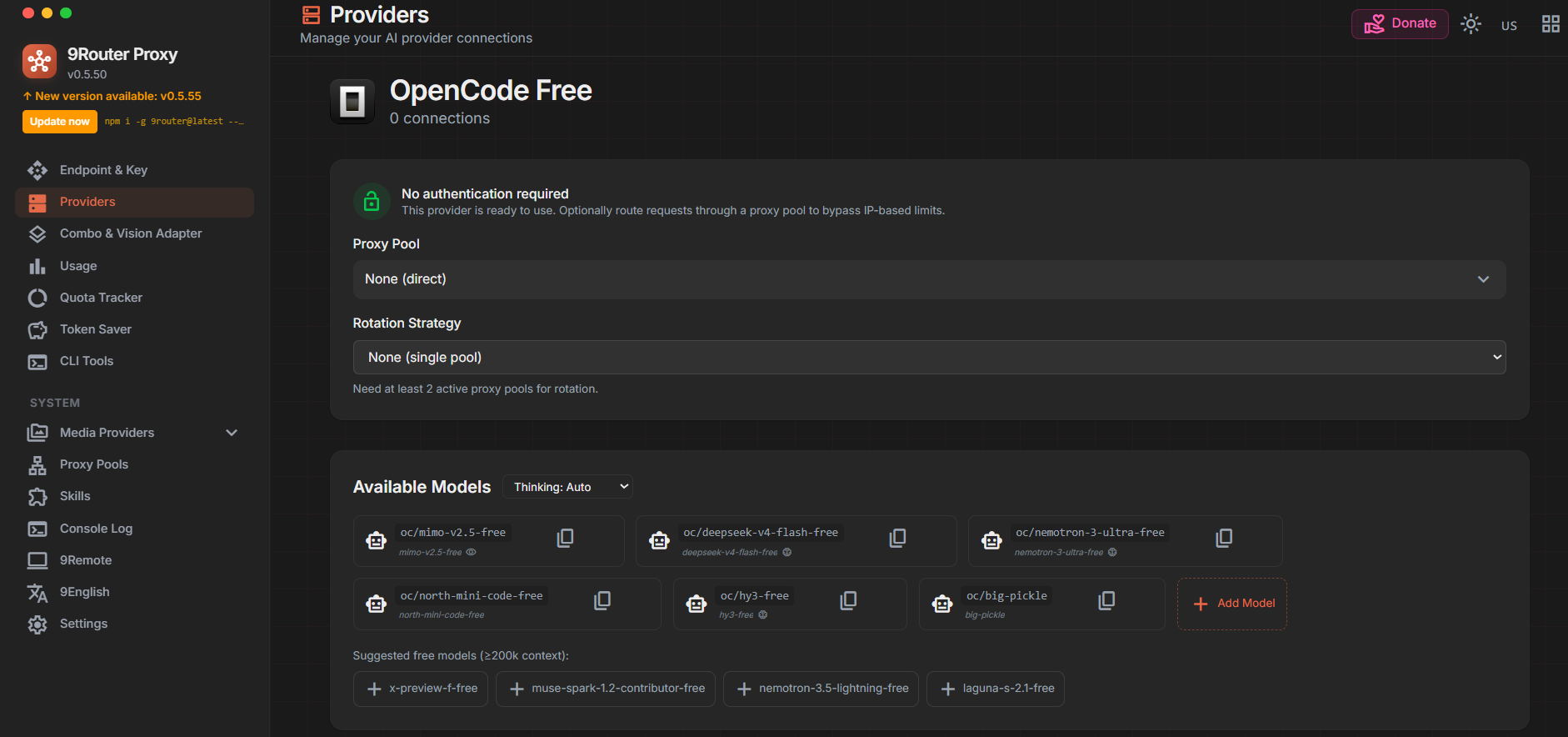
Task: Copy the oc/big-pickle model ID
Action: [1106, 601]
